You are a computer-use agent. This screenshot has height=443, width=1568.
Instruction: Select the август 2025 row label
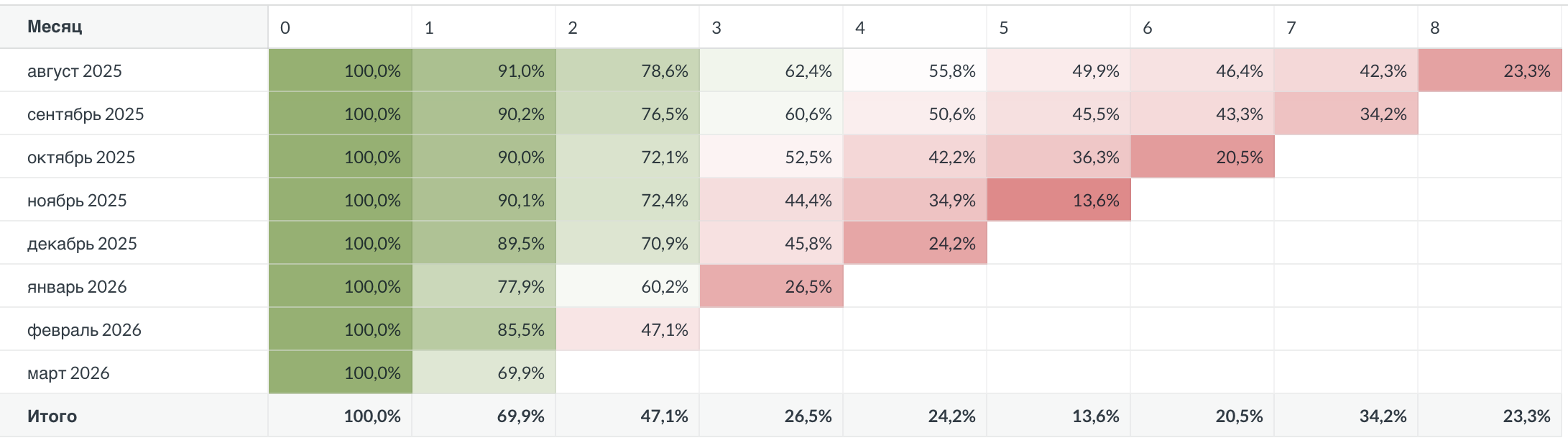coord(75,70)
